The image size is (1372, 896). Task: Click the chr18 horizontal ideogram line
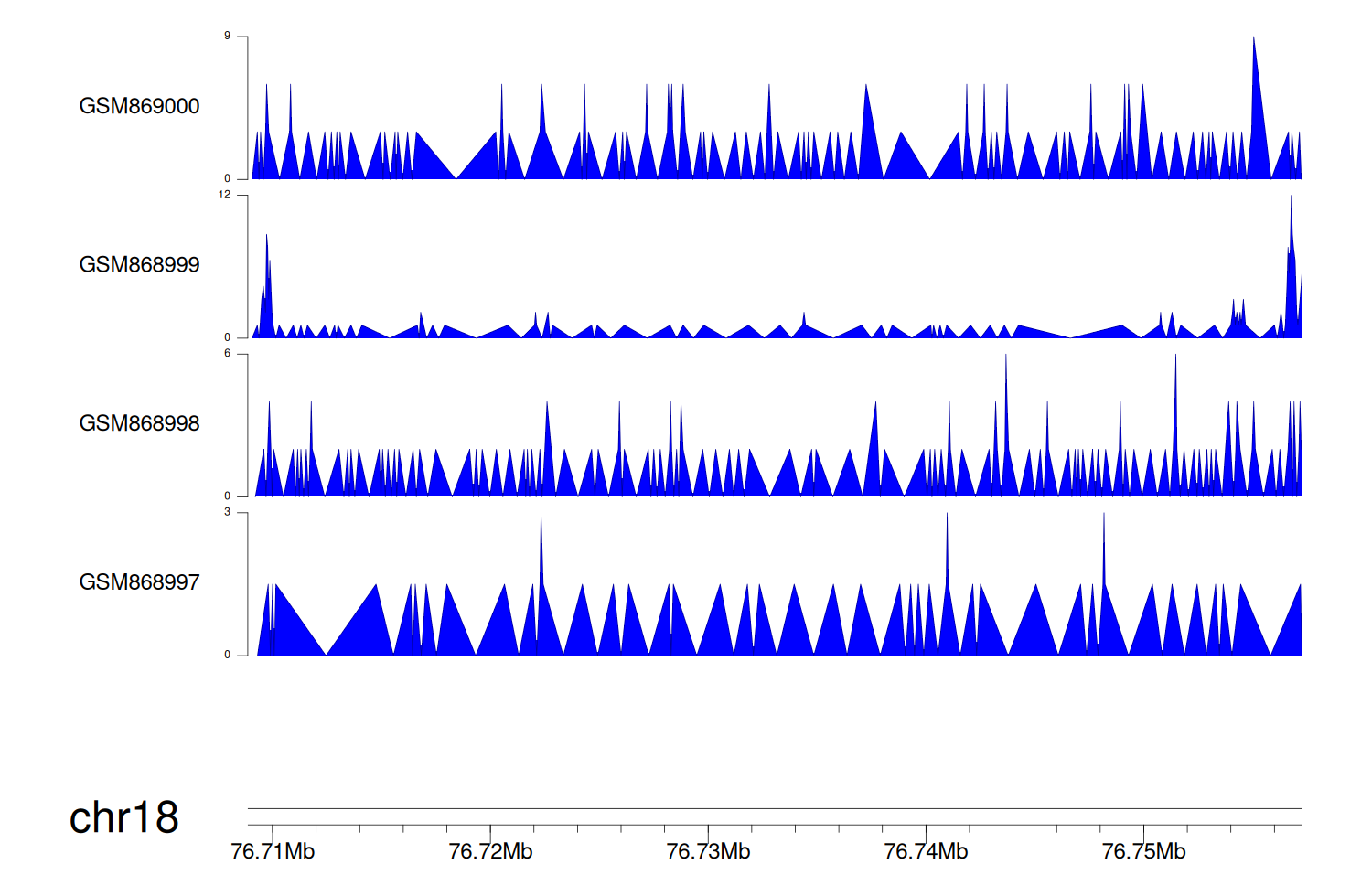click(x=774, y=808)
